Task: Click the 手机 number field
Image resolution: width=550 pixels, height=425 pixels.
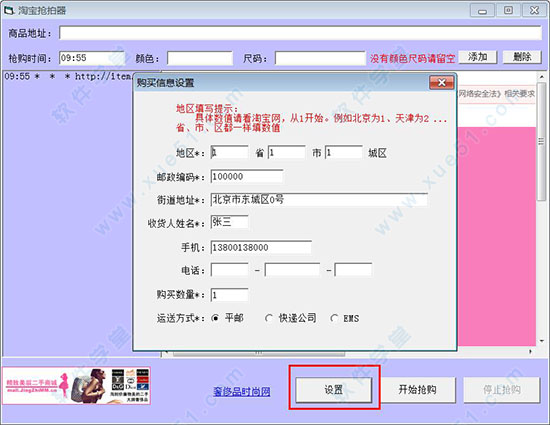Action: pos(261,248)
